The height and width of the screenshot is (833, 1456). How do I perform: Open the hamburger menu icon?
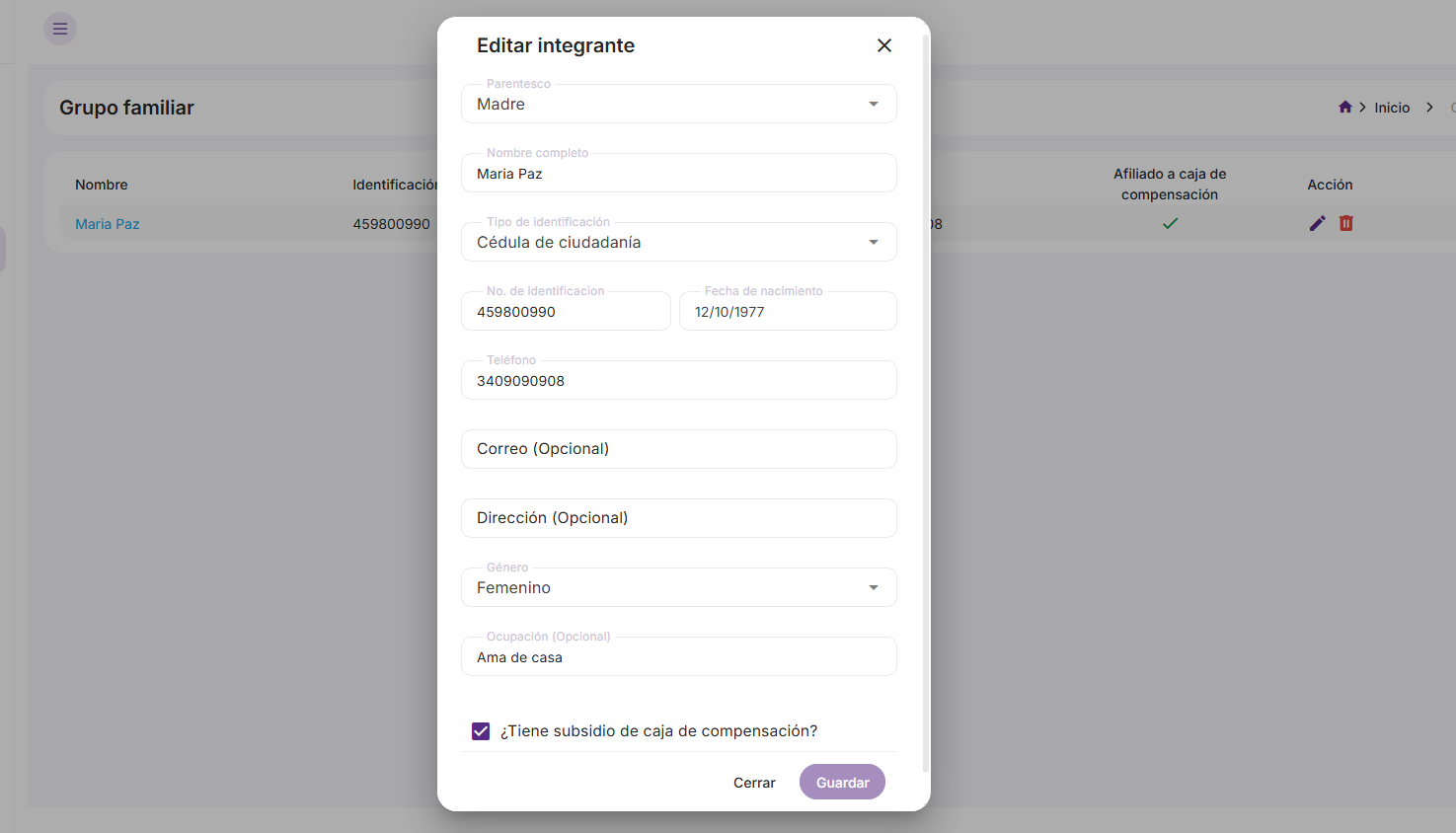point(60,29)
